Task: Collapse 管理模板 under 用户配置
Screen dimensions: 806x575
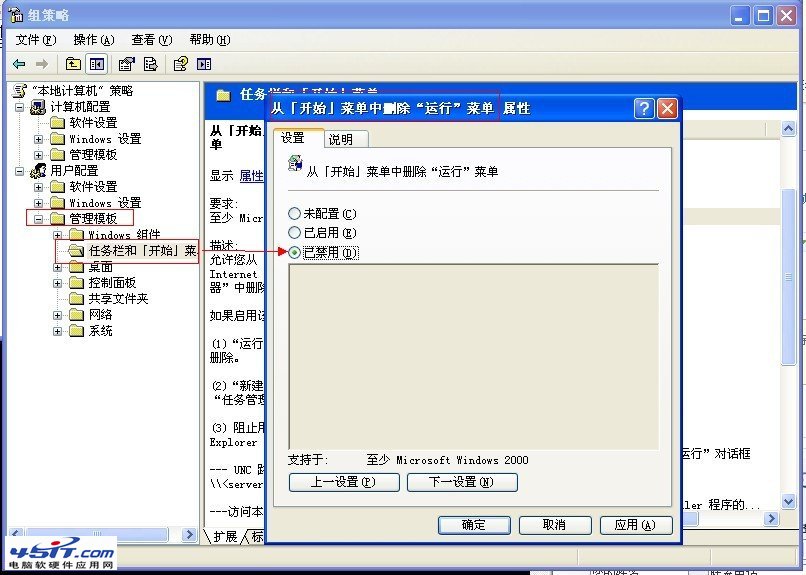Action: point(39,219)
